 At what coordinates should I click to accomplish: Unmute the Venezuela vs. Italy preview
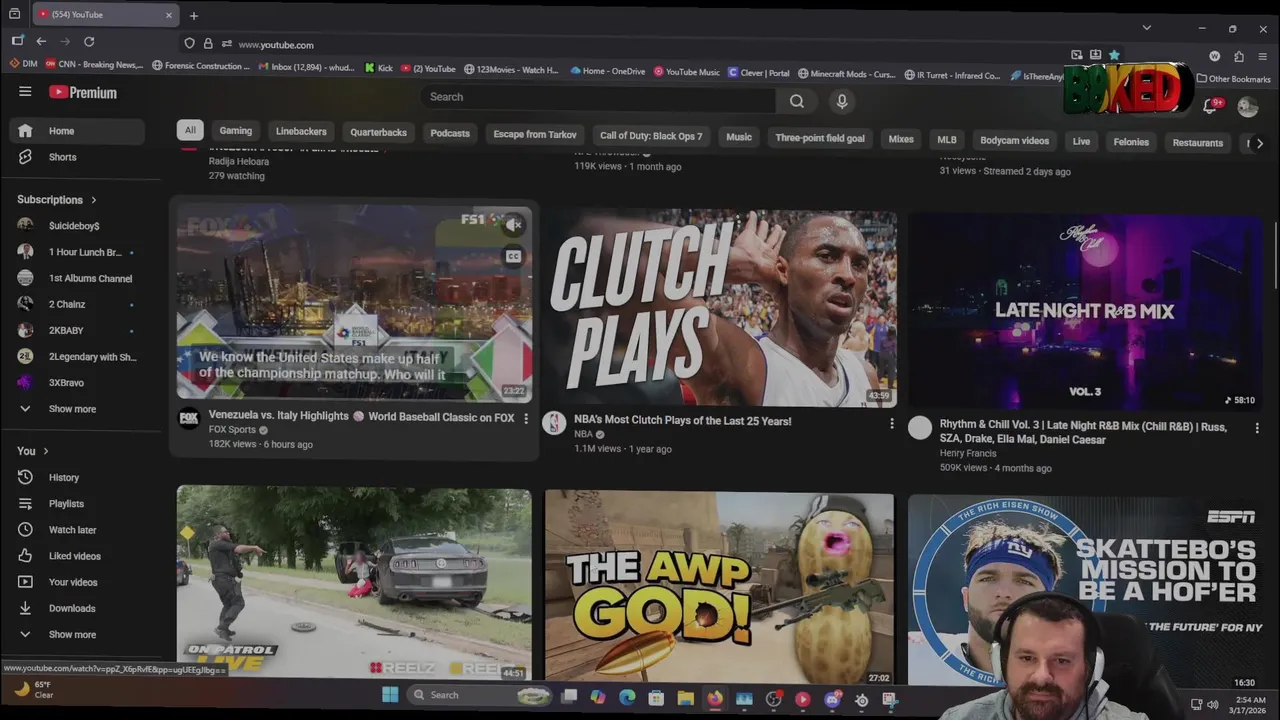pos(514,225)
